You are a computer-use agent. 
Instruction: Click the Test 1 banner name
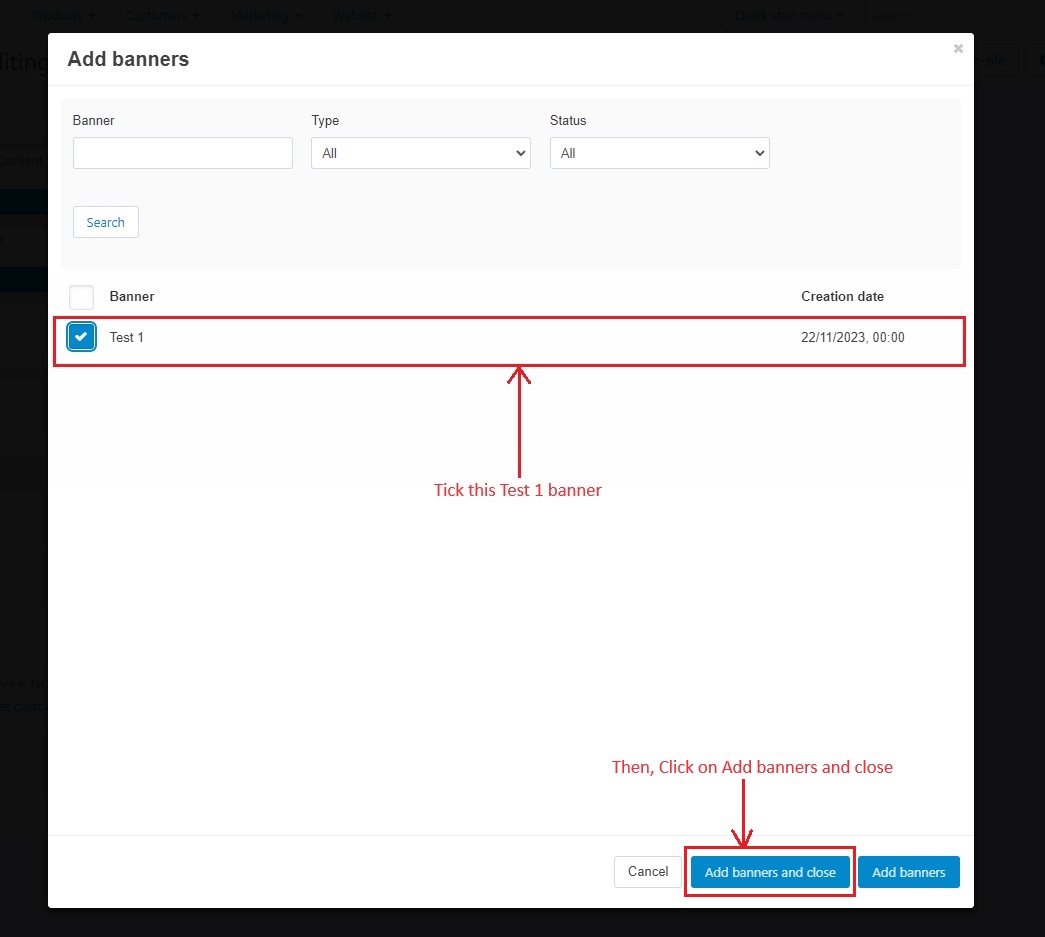click(127, 337)
